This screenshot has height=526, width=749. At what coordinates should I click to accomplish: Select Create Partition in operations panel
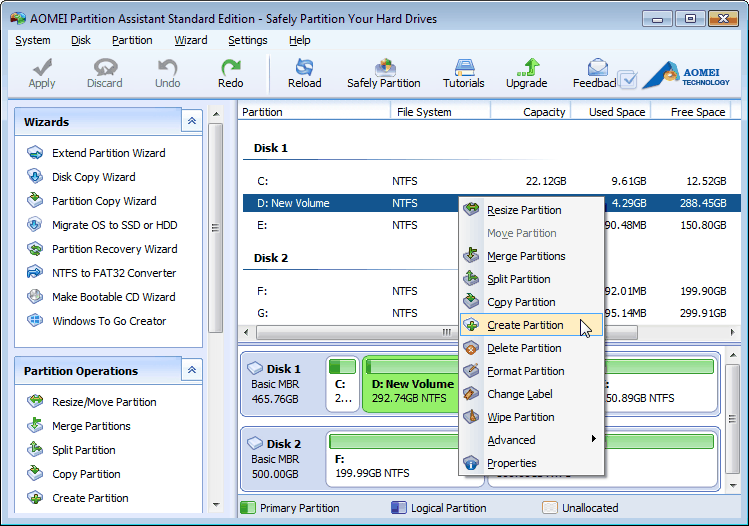coord(90,498)
